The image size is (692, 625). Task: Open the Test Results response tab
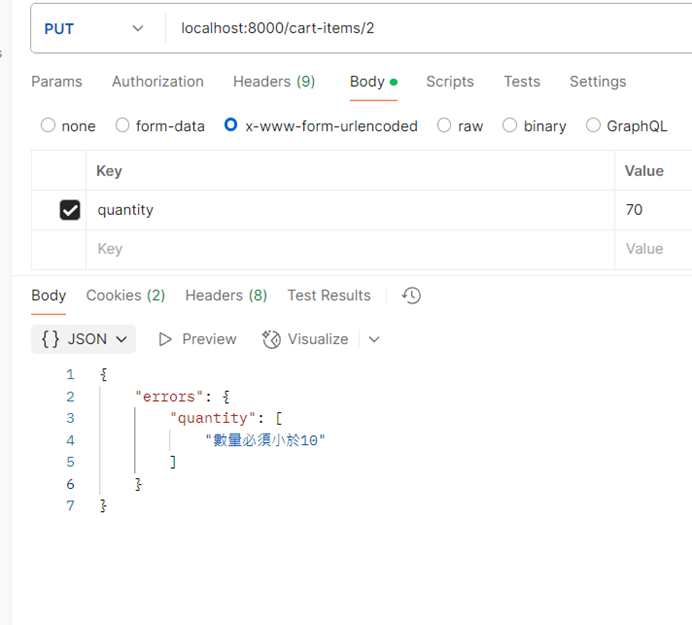pyautogui.click(x=329, y=295)
